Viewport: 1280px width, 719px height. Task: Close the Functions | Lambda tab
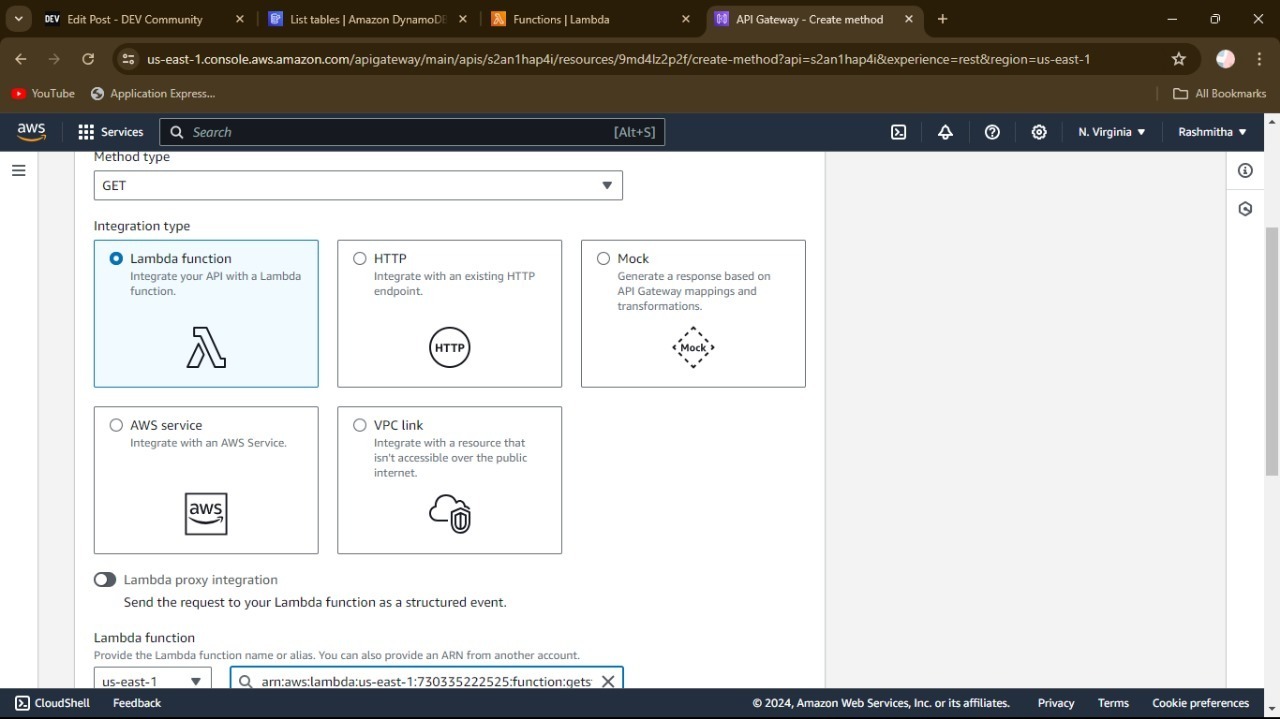pos(685,19)
